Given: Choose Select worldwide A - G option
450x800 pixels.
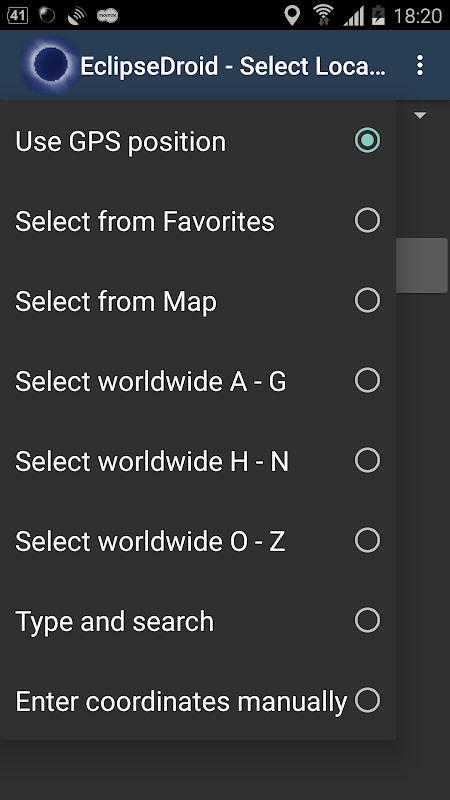Looking at the screenshot, I should [x=198, y=381].
